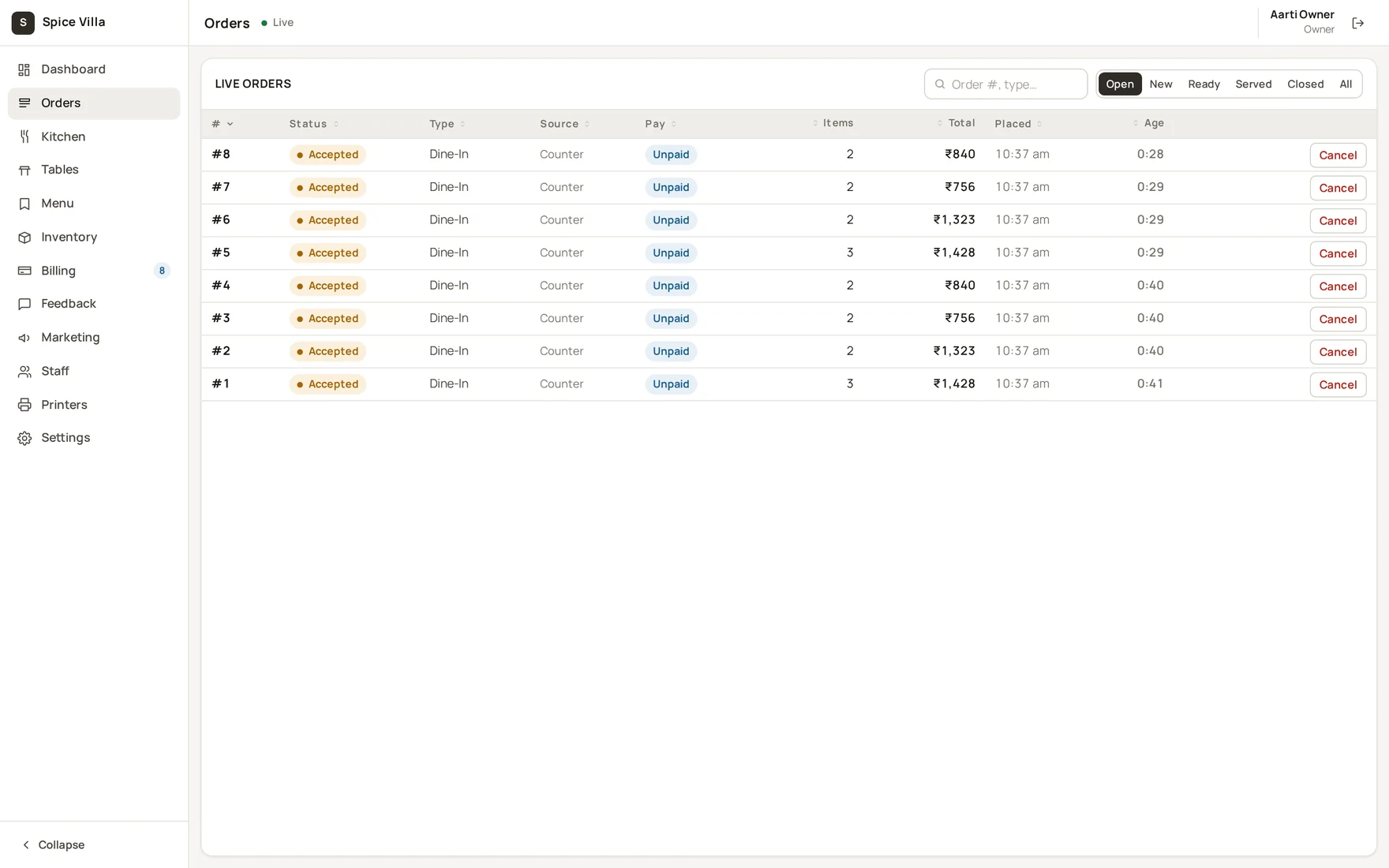Click the Spice Villa S logo

(x=23, y=23)
